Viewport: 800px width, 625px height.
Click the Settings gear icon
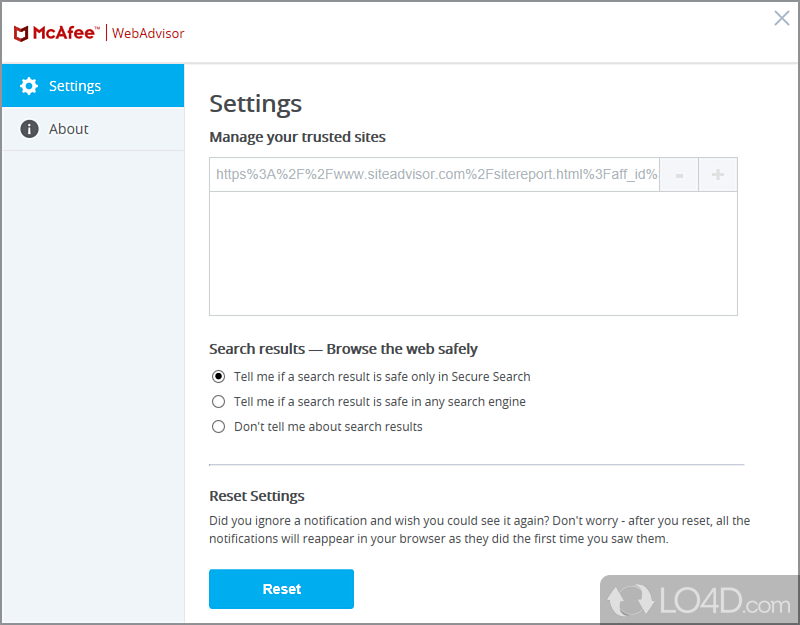29,86
